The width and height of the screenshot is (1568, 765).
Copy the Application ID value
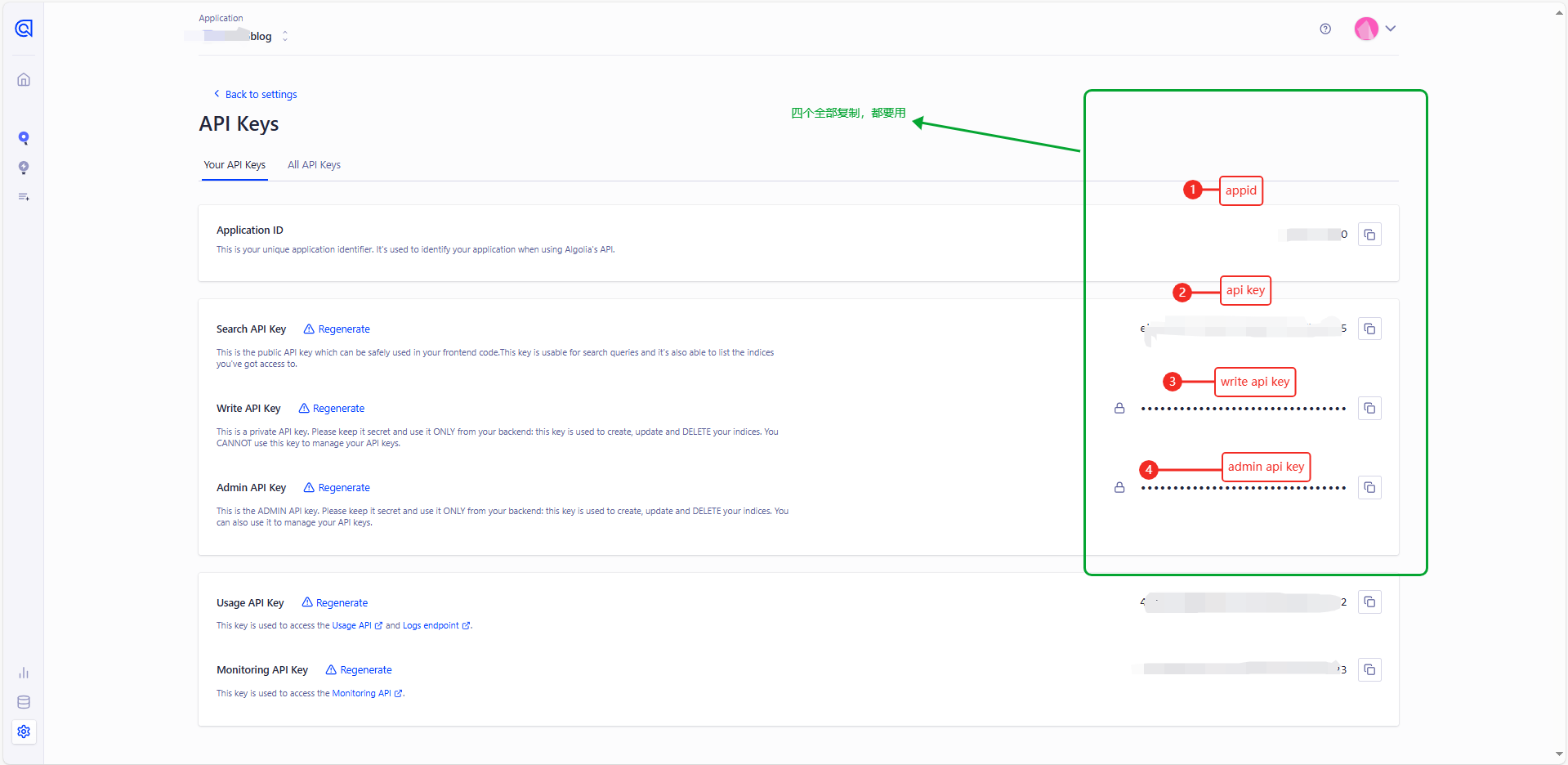pos(1369,235)
